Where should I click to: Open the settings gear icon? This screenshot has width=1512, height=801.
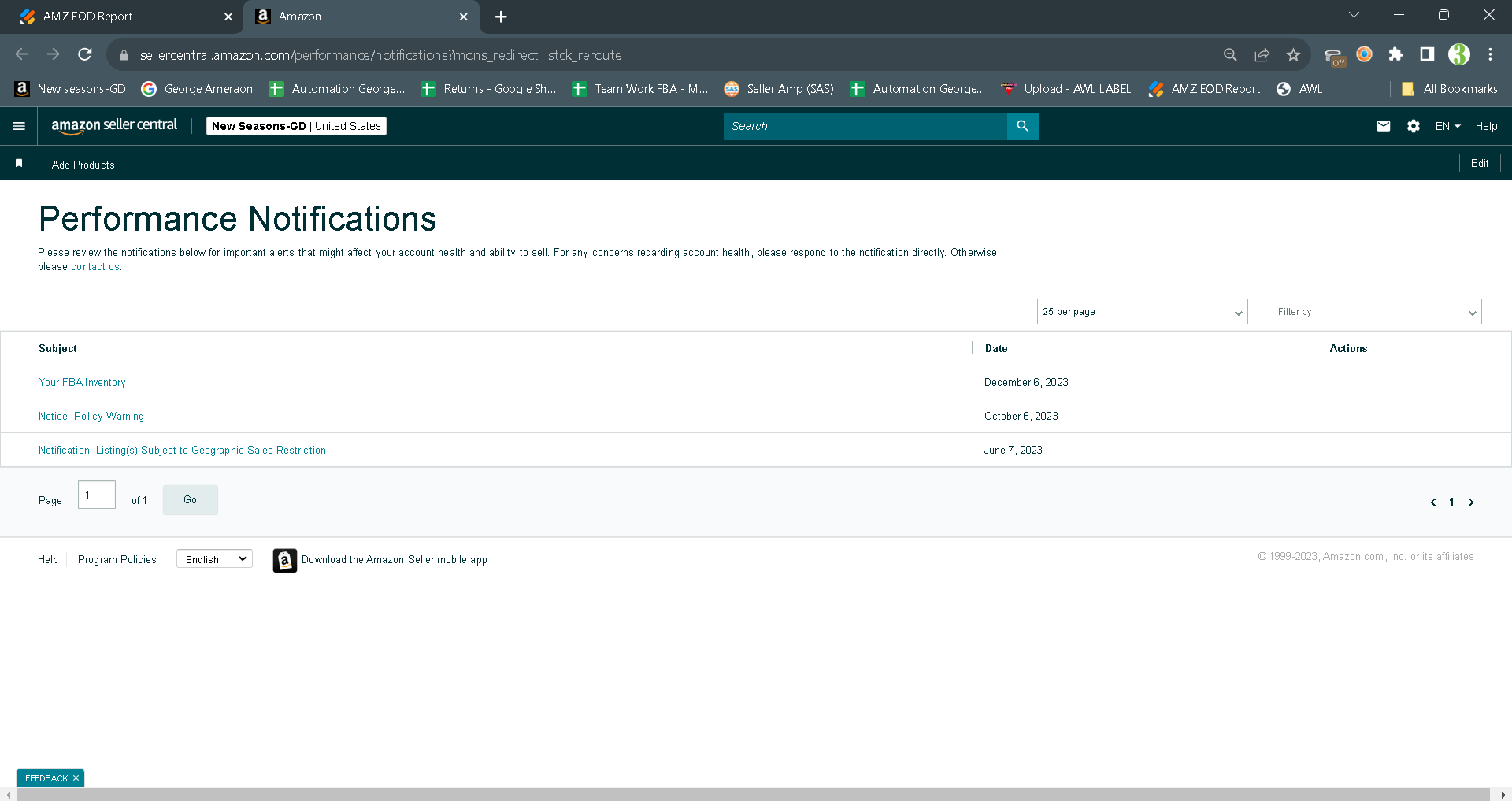[x=1414, y=126]
